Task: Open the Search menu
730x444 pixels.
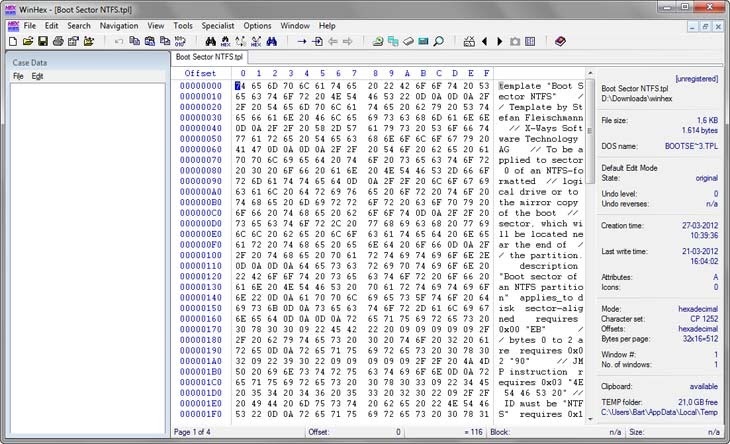Action: (79, 26)
